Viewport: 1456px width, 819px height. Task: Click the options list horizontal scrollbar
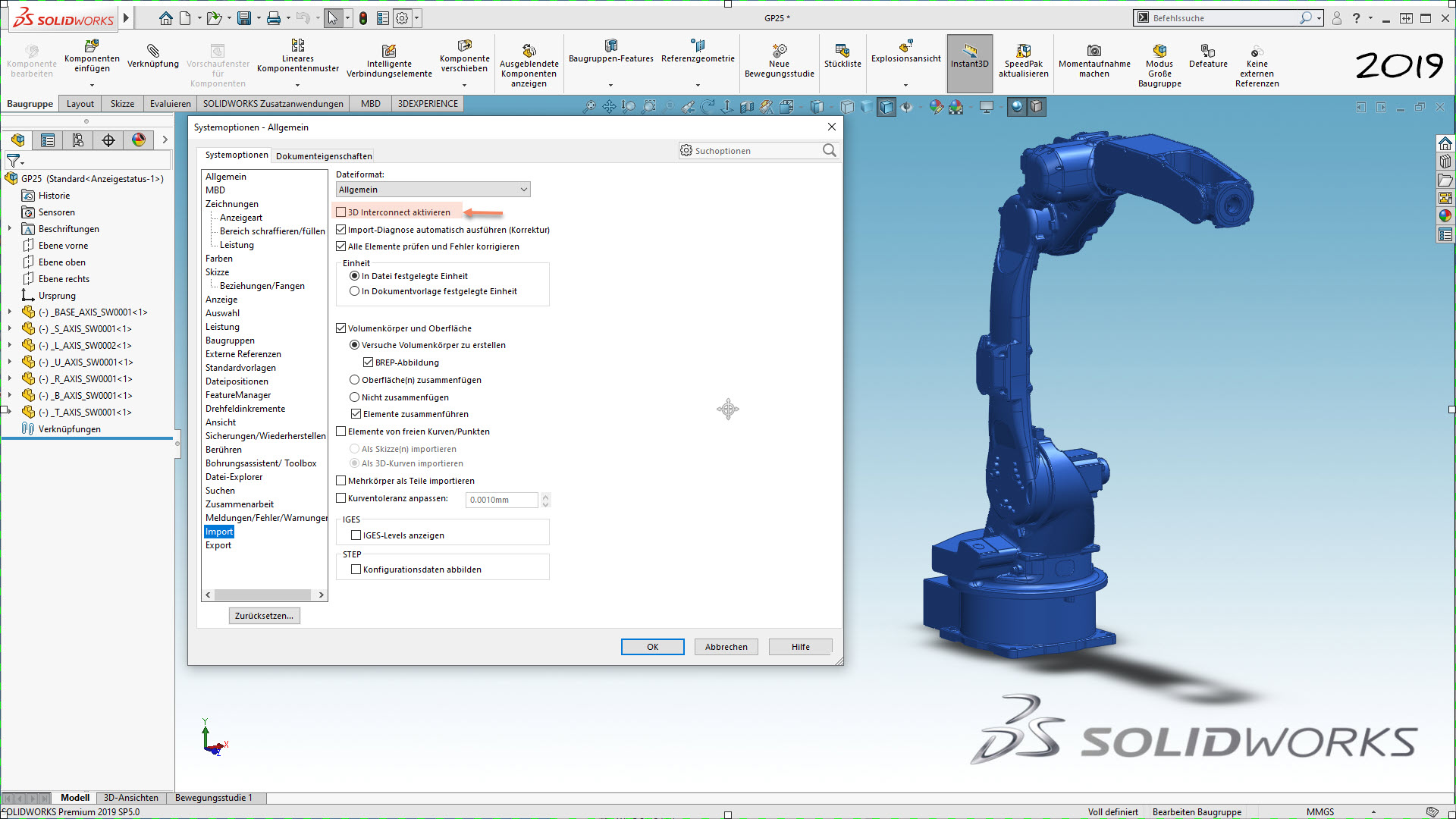(x=264, y=595)
